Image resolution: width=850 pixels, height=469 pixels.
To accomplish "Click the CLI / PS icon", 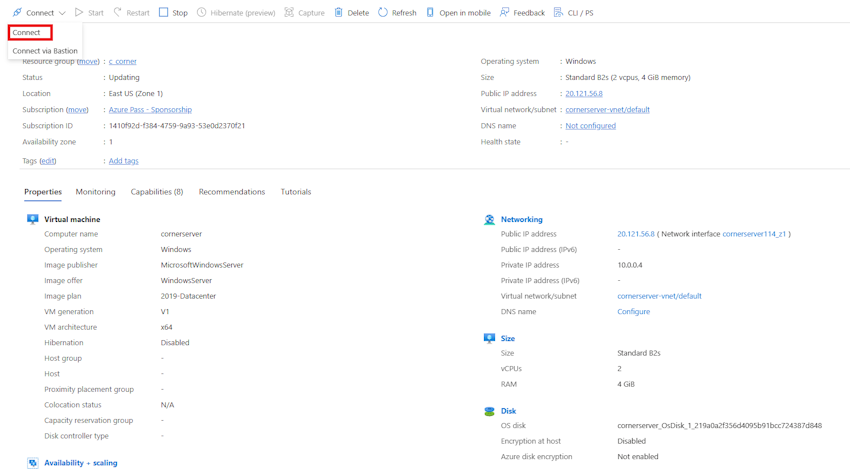I will click(x=558, y=13).
